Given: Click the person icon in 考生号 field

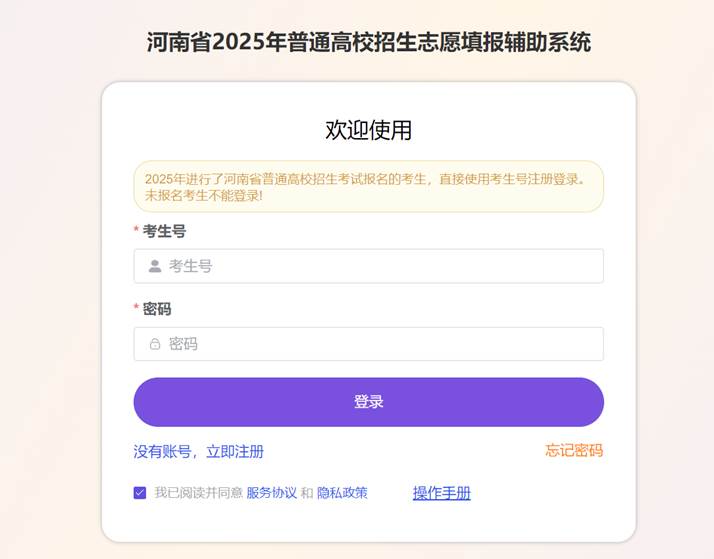Looking at the screenshot, I should [x=155, y=266].
